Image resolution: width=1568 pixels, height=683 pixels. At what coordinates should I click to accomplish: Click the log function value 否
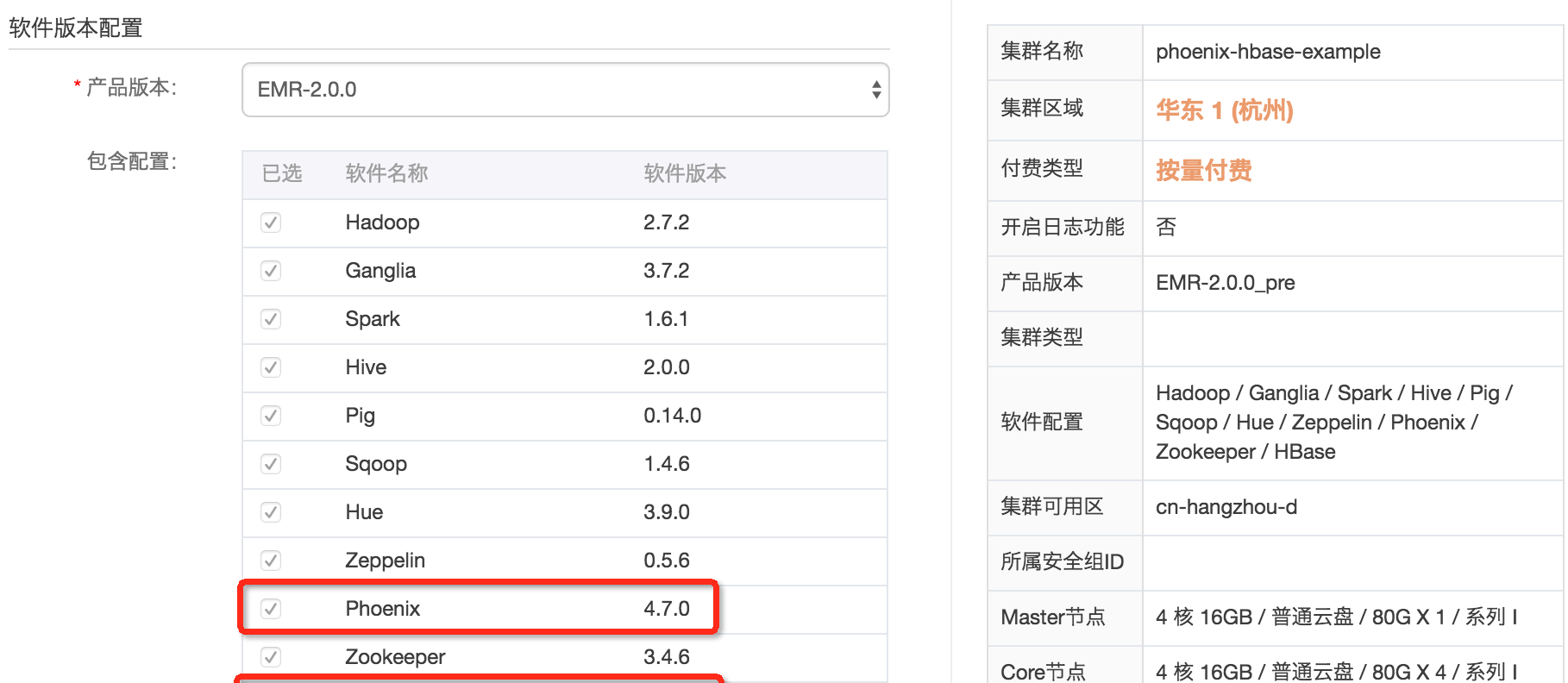(1166, 227)
